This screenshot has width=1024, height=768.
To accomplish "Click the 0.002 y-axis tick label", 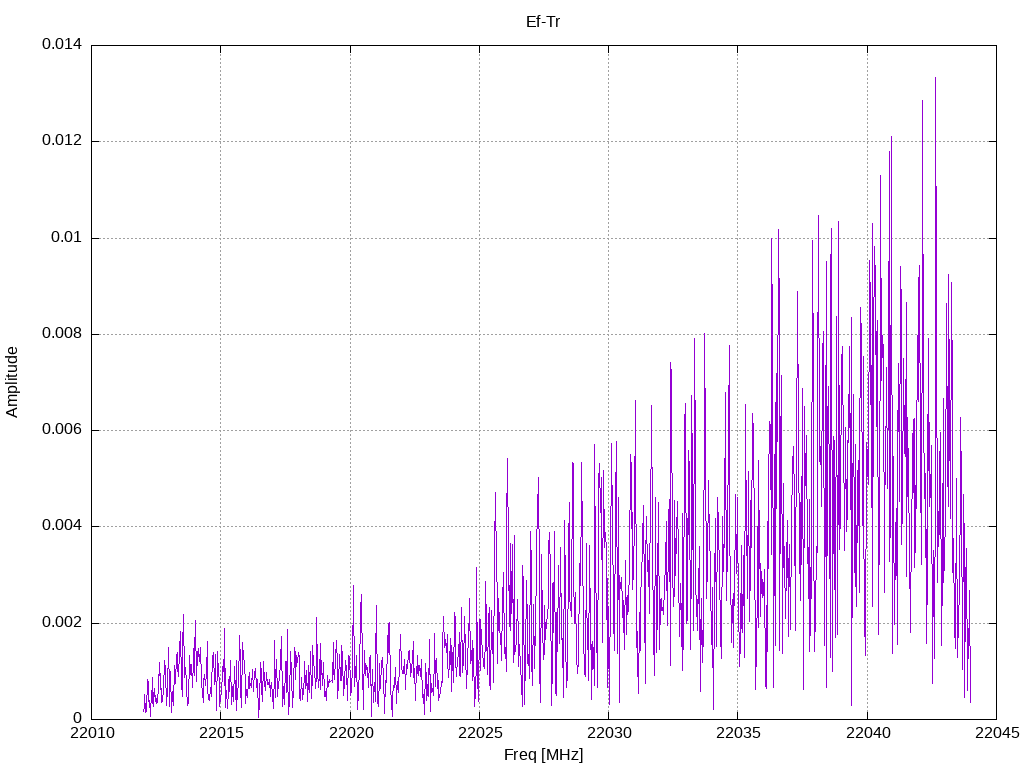I will click(61, 623).
